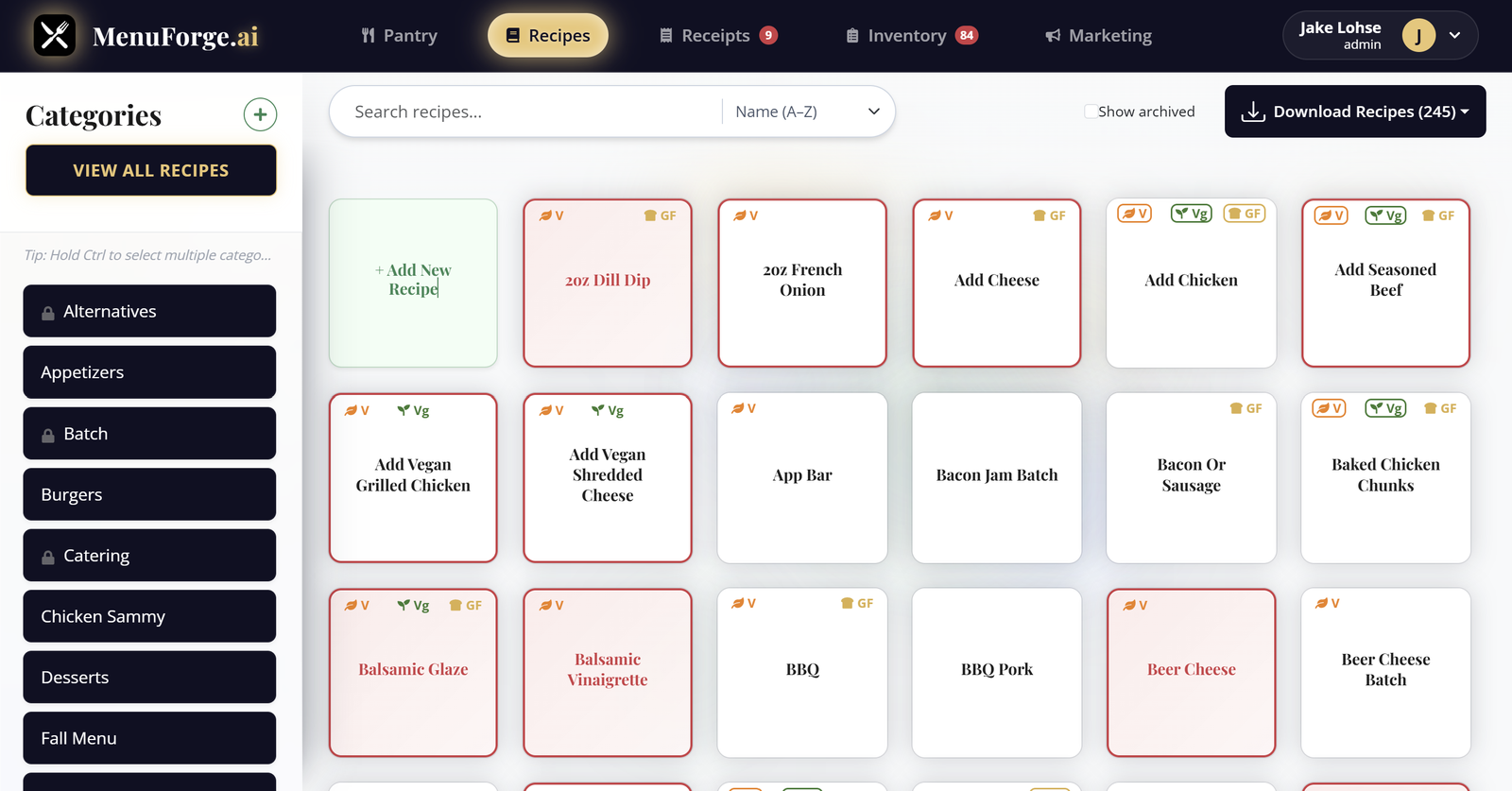Open the Add Cheese recipe card
The height and width of the screenshot is (791, 1512).
(x=997, y=283)
